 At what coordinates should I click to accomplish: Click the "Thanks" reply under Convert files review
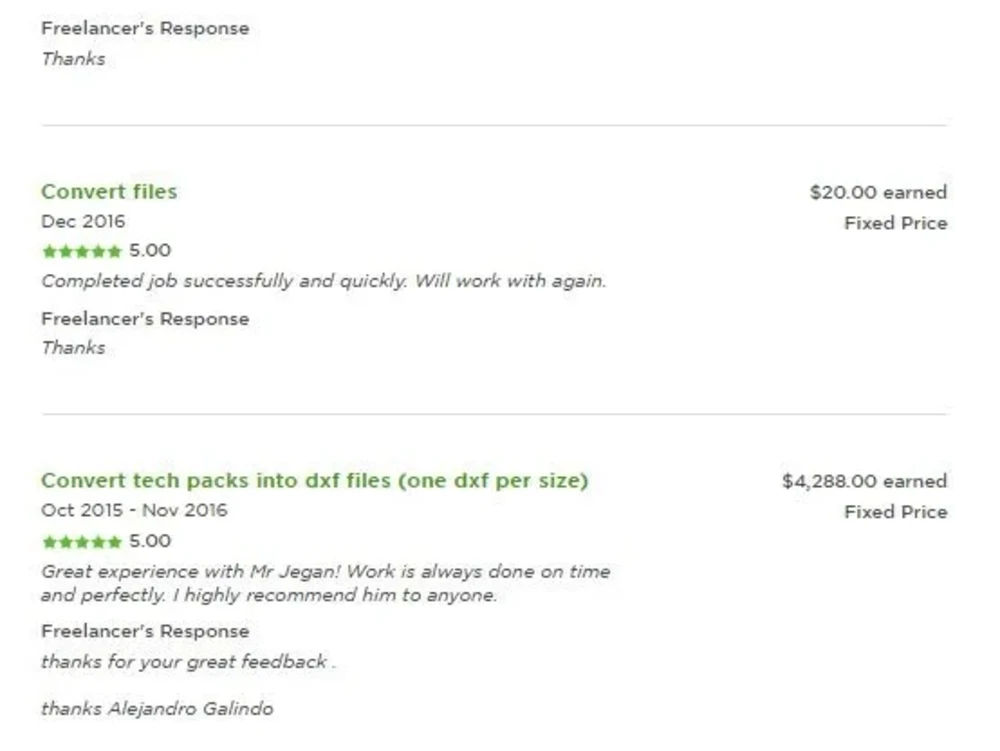click(73, 348)
